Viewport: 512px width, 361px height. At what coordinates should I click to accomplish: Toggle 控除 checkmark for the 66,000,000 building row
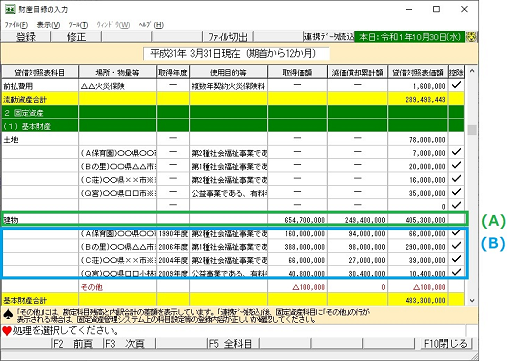click(x=456, y=233)
